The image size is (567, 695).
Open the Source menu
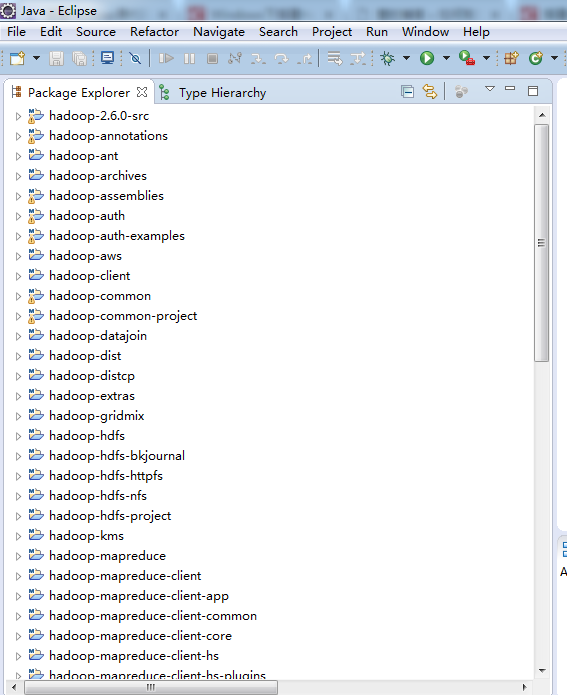tap(96, 32)
